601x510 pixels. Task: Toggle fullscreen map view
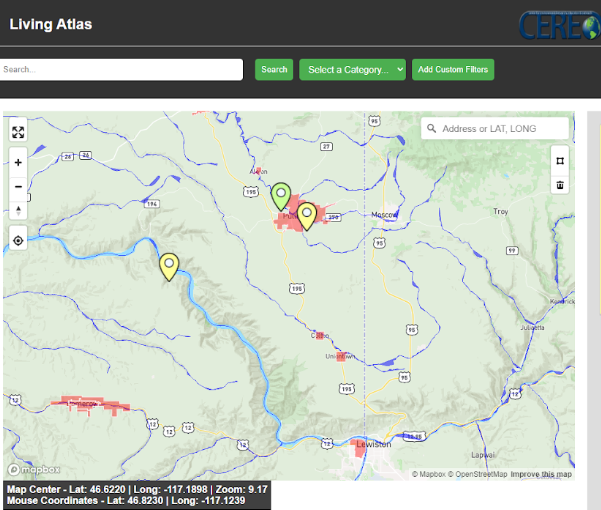coord(18,132)
